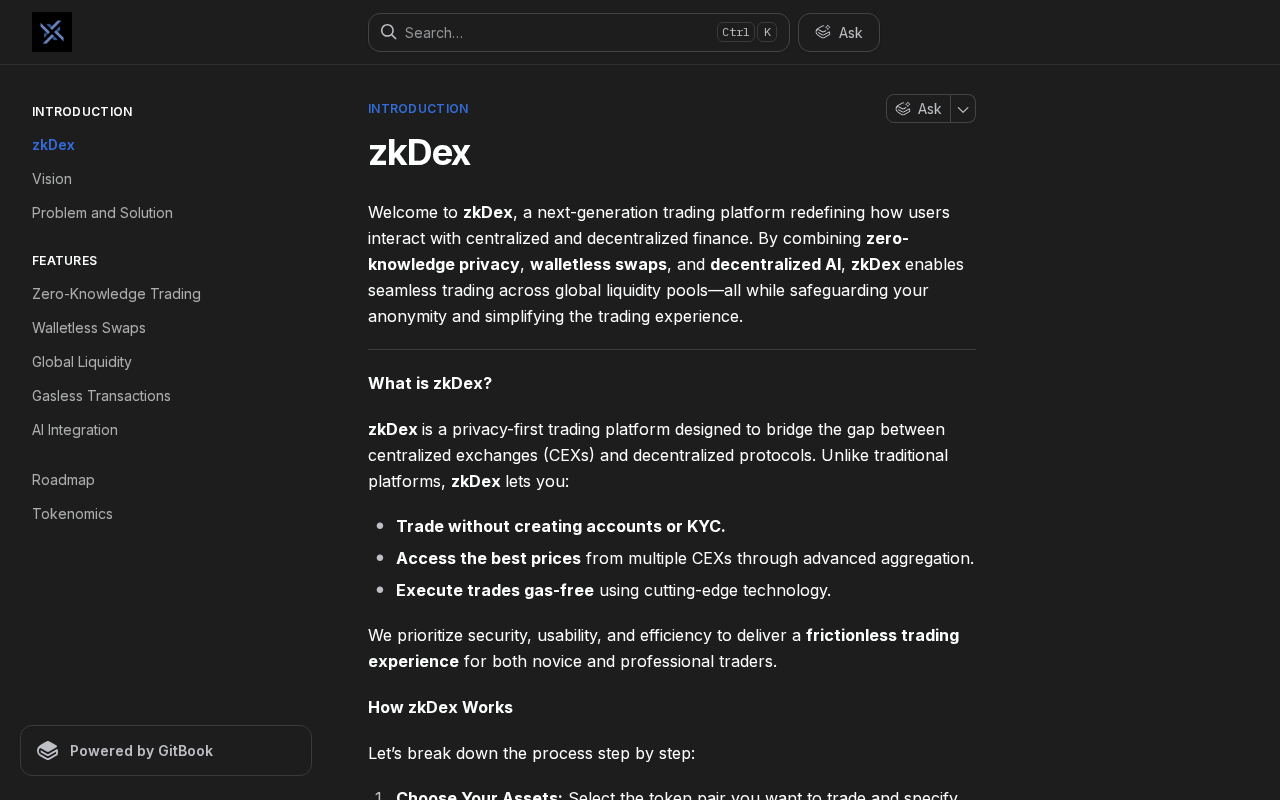
Task: Expand the page Ask dropdown chevron
Action: tap(963, 109)
